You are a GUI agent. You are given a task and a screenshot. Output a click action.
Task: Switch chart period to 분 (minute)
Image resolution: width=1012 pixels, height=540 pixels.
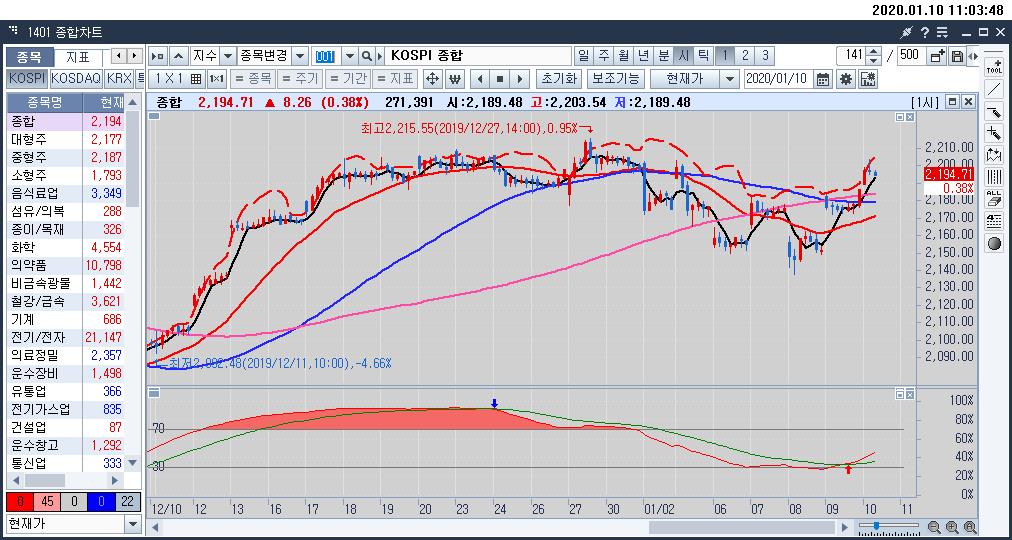[x=663, y=55]
